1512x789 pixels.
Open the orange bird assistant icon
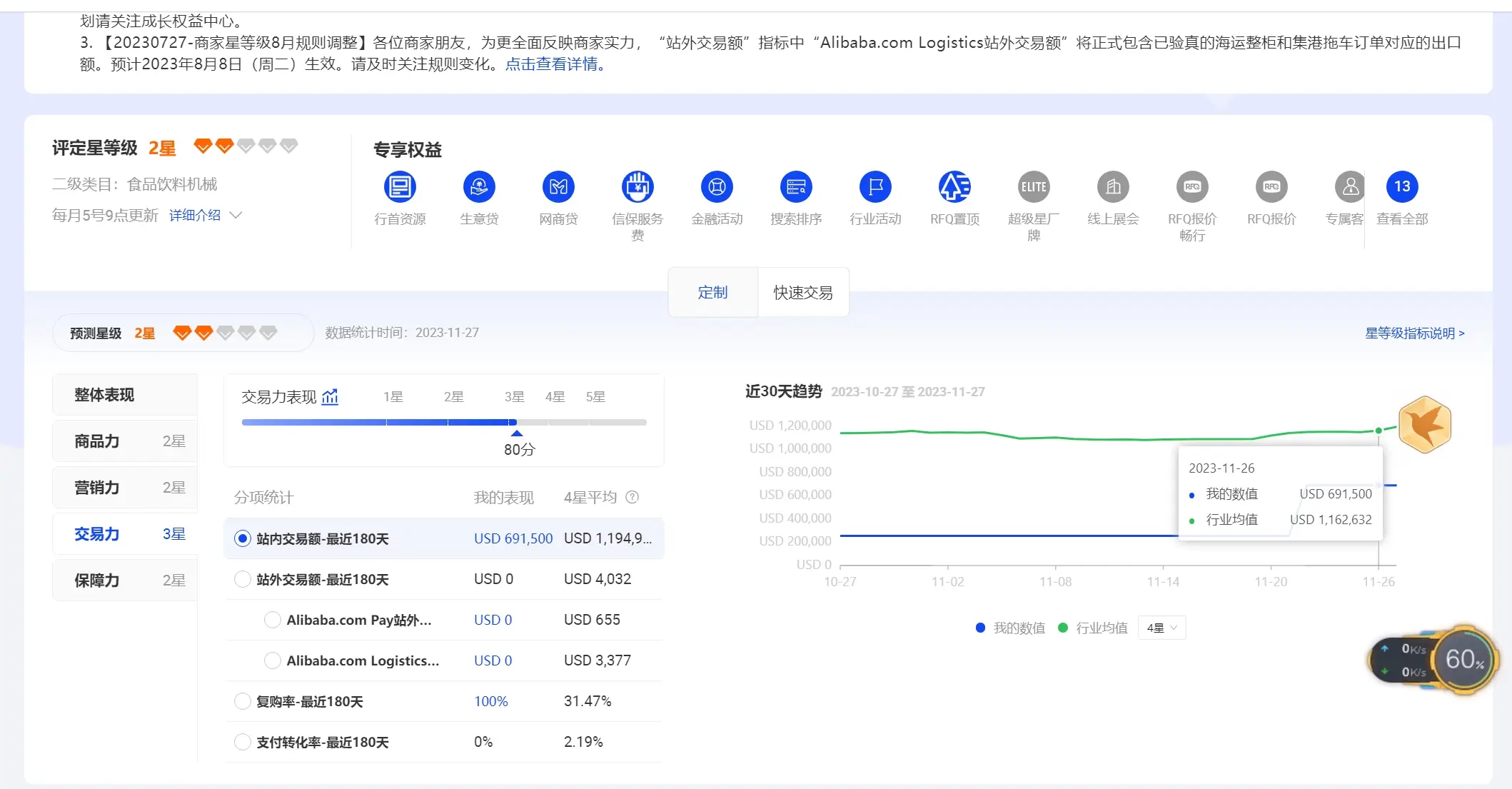point(1424,425)
